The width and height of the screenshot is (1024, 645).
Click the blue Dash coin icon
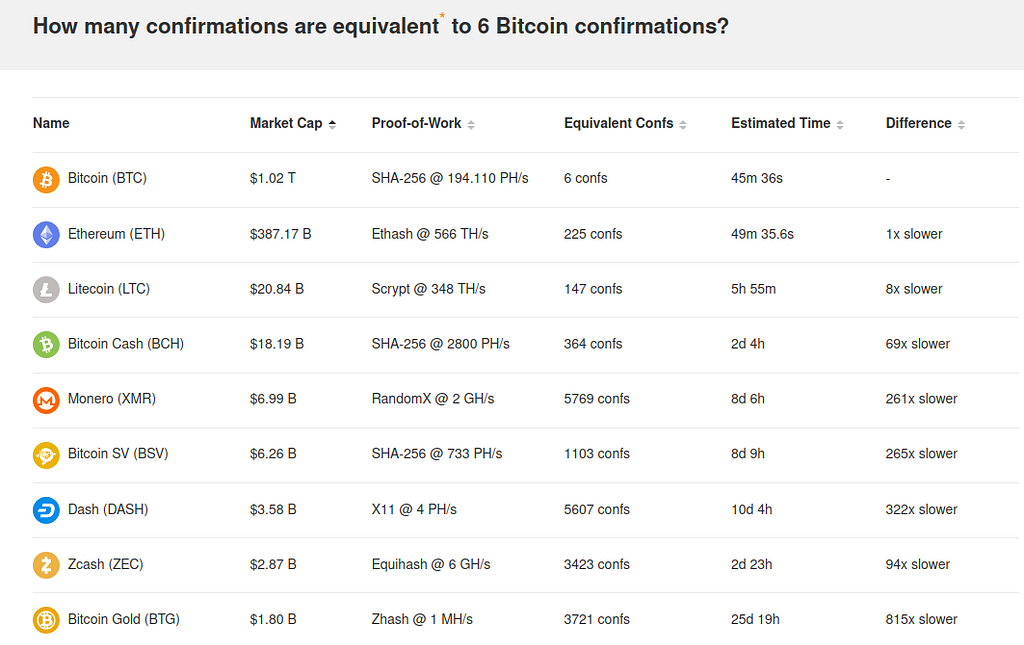click(x=46, y=510)
